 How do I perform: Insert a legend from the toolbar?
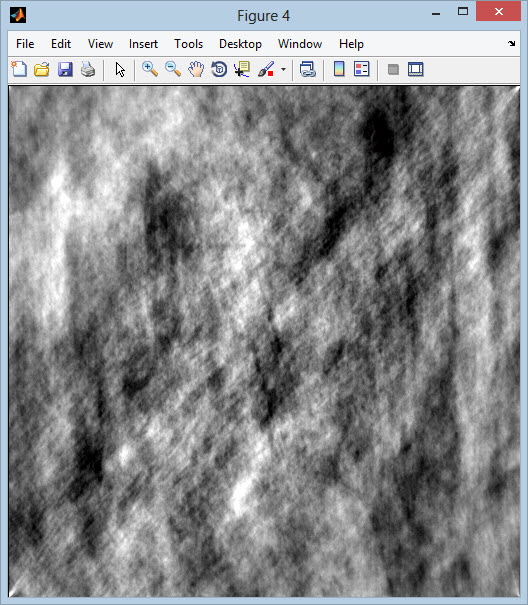coord(362,70)
